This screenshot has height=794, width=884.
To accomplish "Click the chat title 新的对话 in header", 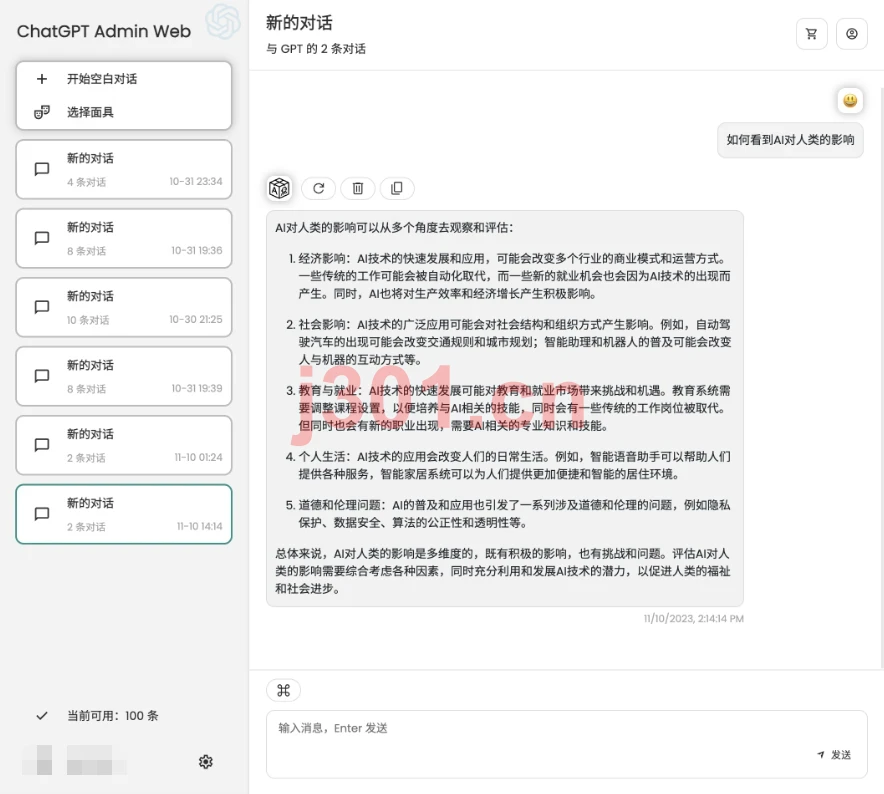I will tap(299, 23).
